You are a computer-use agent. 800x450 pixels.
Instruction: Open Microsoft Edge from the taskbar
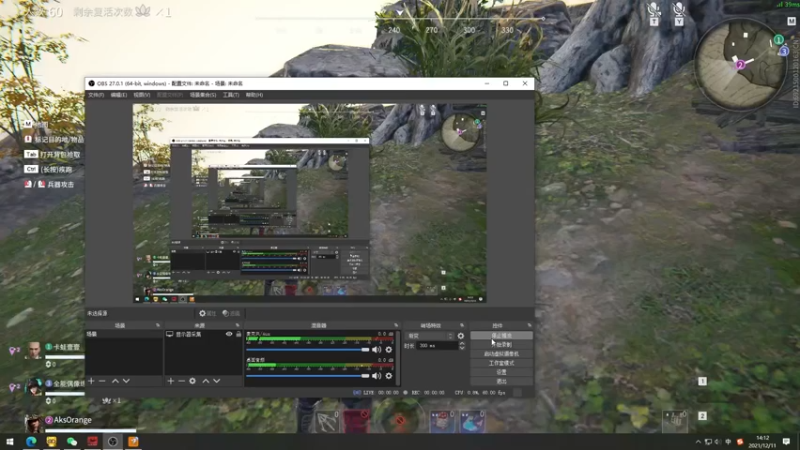tap(31, 441)
